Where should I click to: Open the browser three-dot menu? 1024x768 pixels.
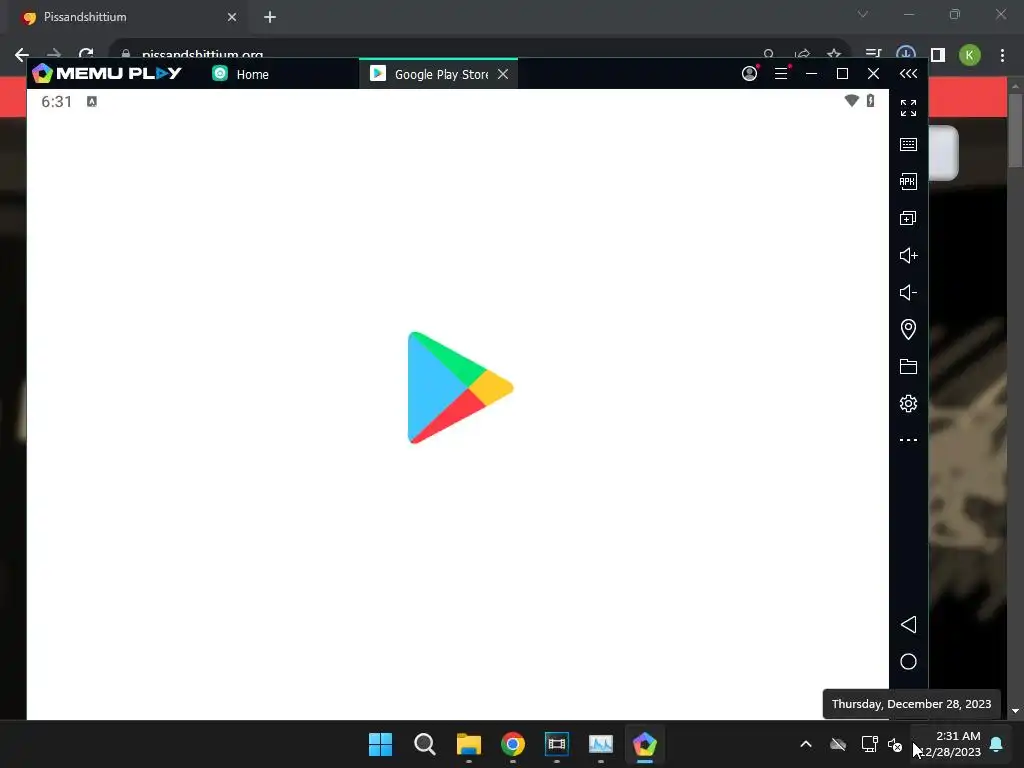(1002, 55)
